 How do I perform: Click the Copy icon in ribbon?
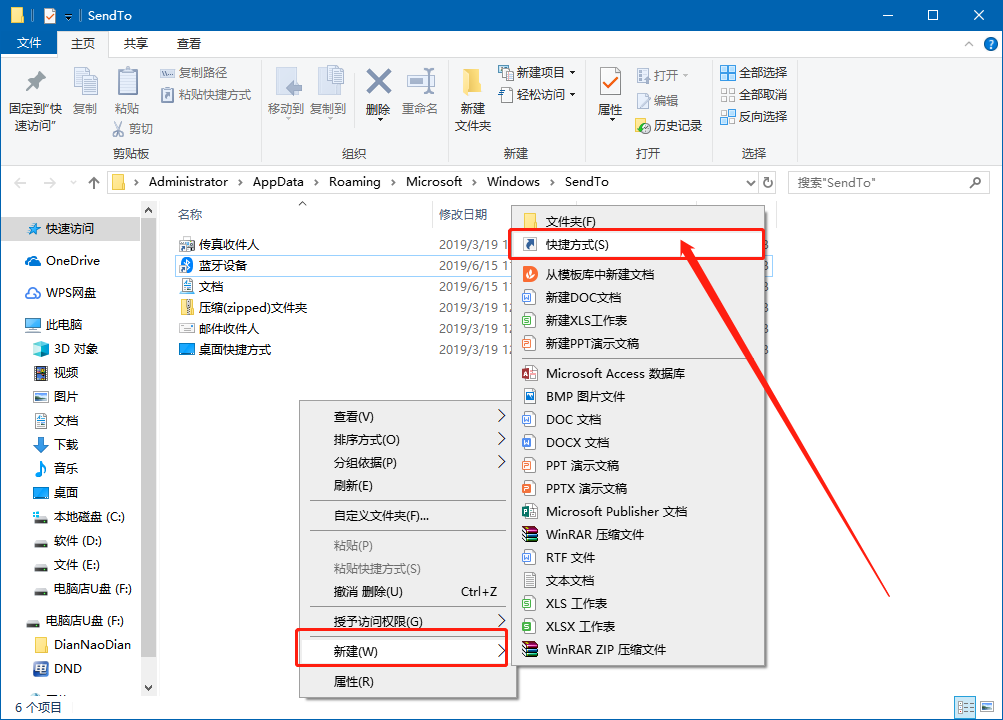(x=85, y=82)
